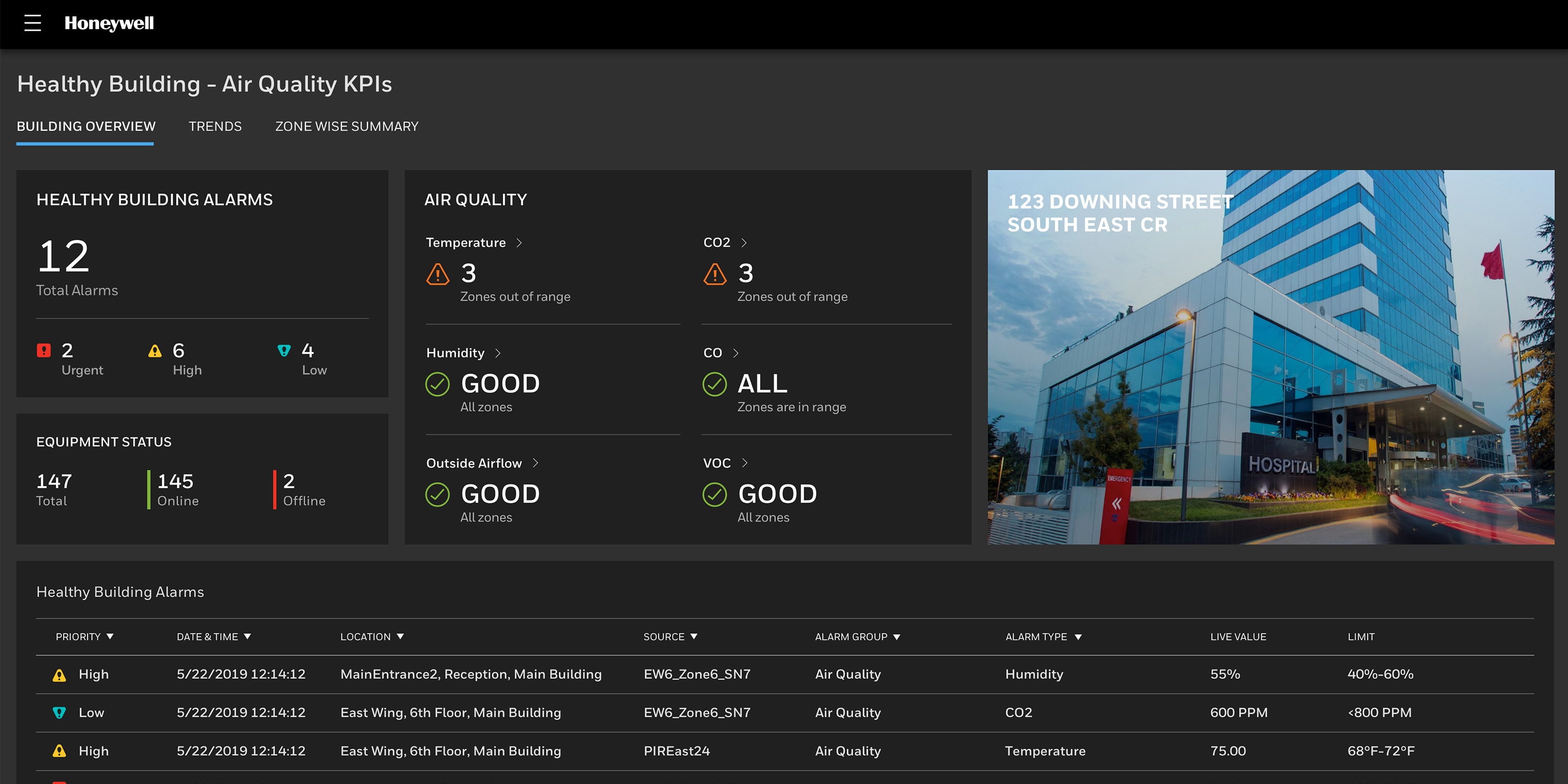Image resolution: width=1568 pixels, height=784 pixels.
Task: Click the red Urgent alarm icon
Action: pyautogui.click(x=44, y=350)
